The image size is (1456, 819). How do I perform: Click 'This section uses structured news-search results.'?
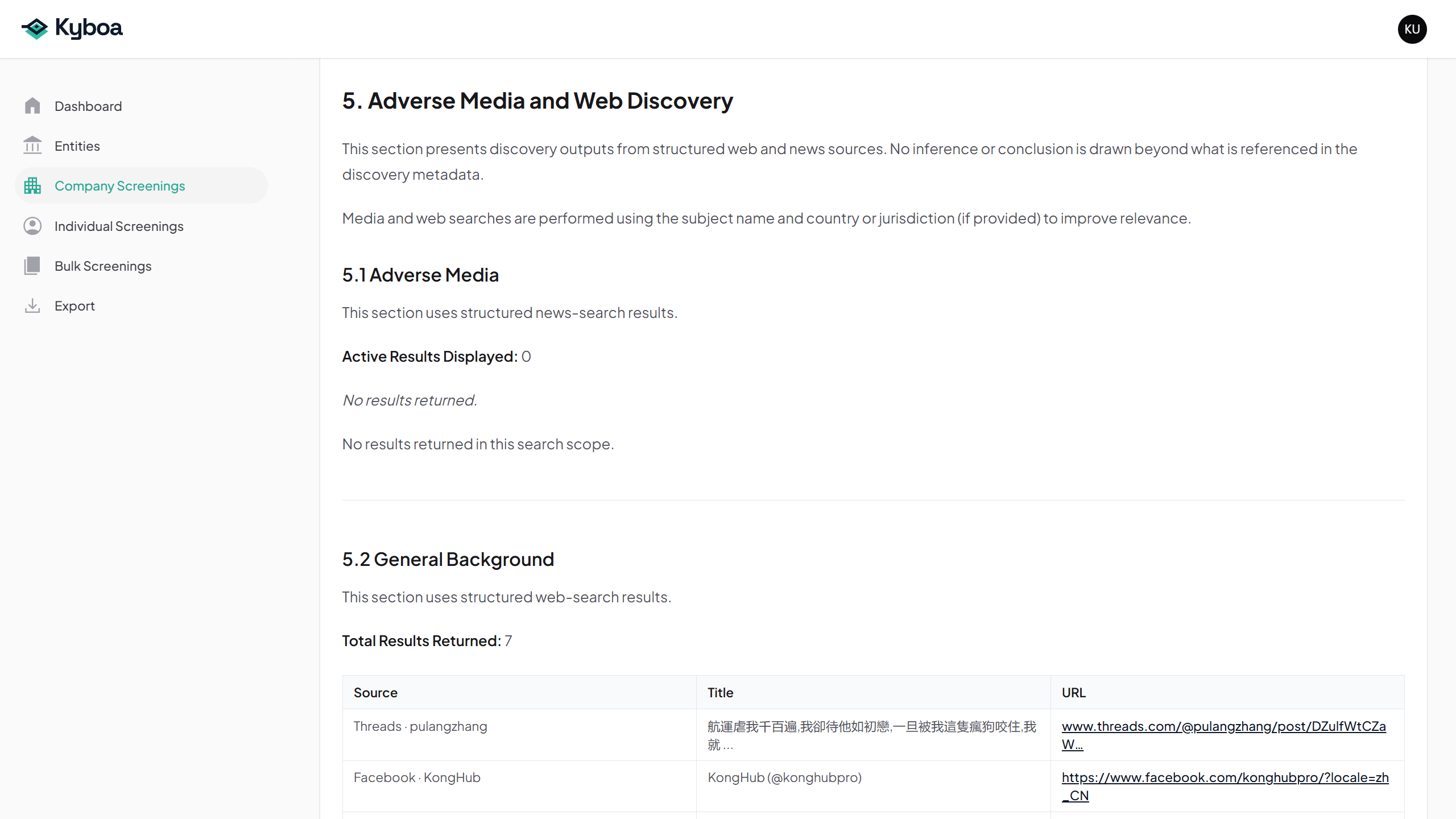(510, 312)
